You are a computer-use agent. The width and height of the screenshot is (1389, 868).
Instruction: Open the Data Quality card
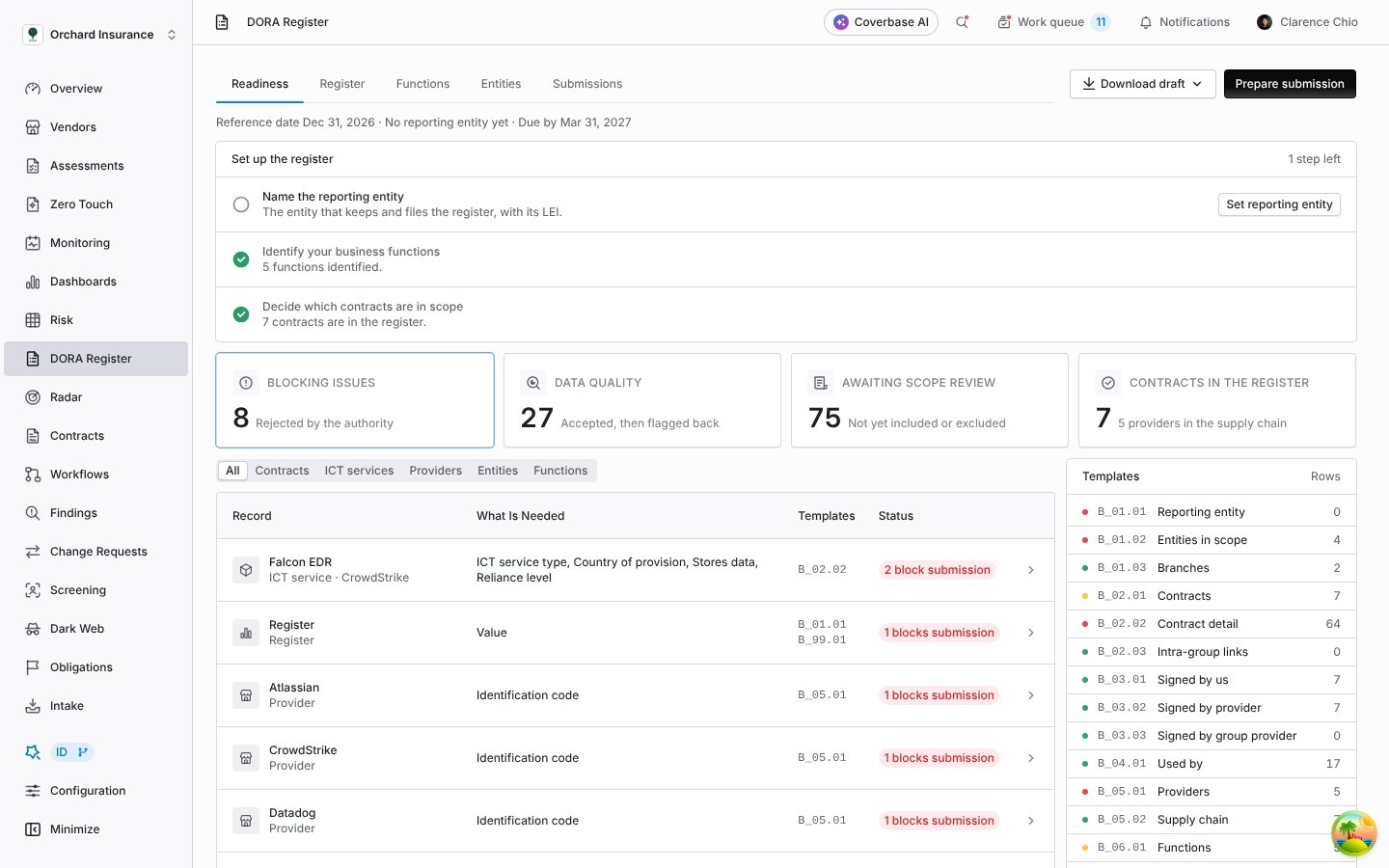[x=642, y=400]
